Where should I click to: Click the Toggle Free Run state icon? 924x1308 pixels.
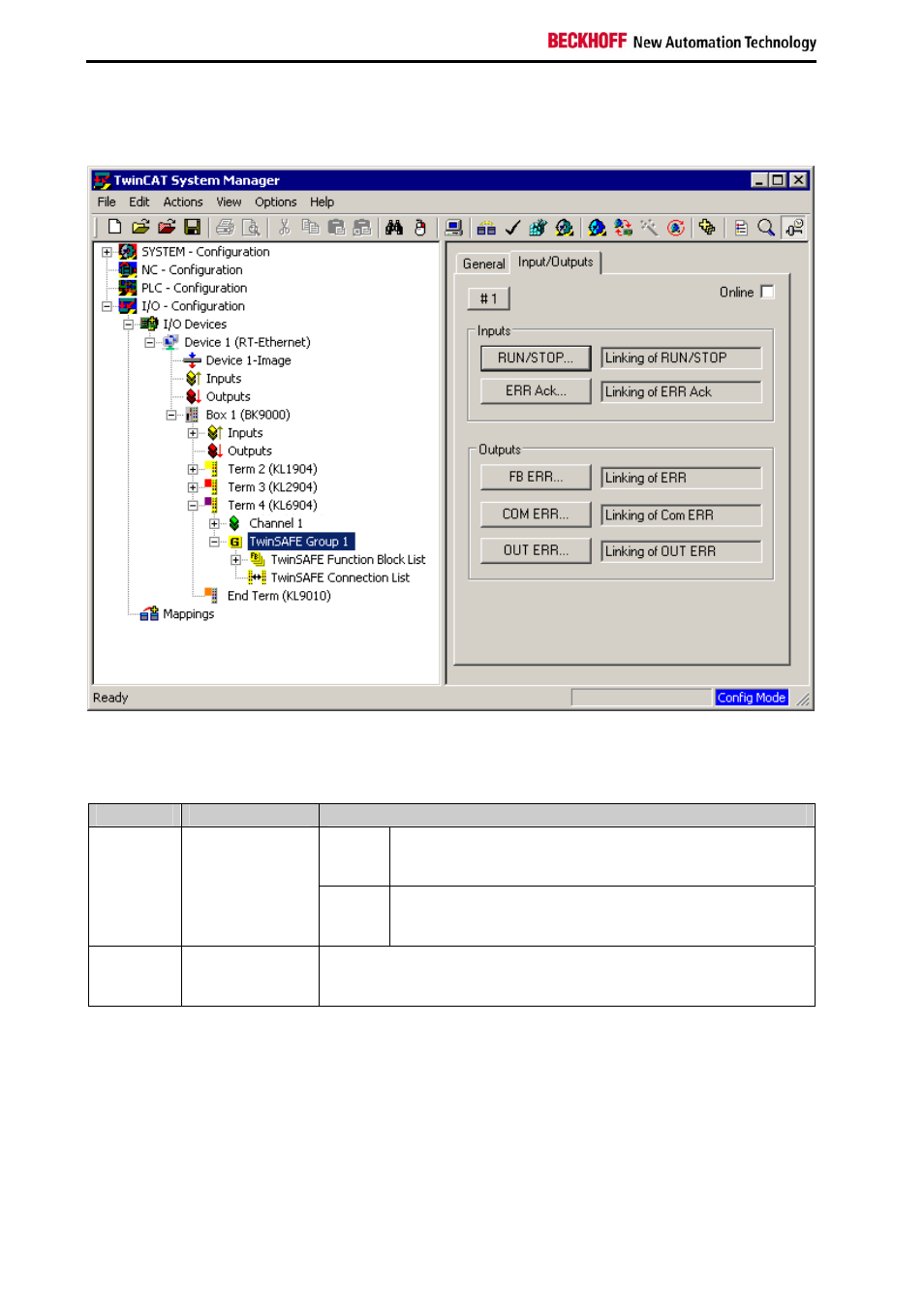[676, 228]
